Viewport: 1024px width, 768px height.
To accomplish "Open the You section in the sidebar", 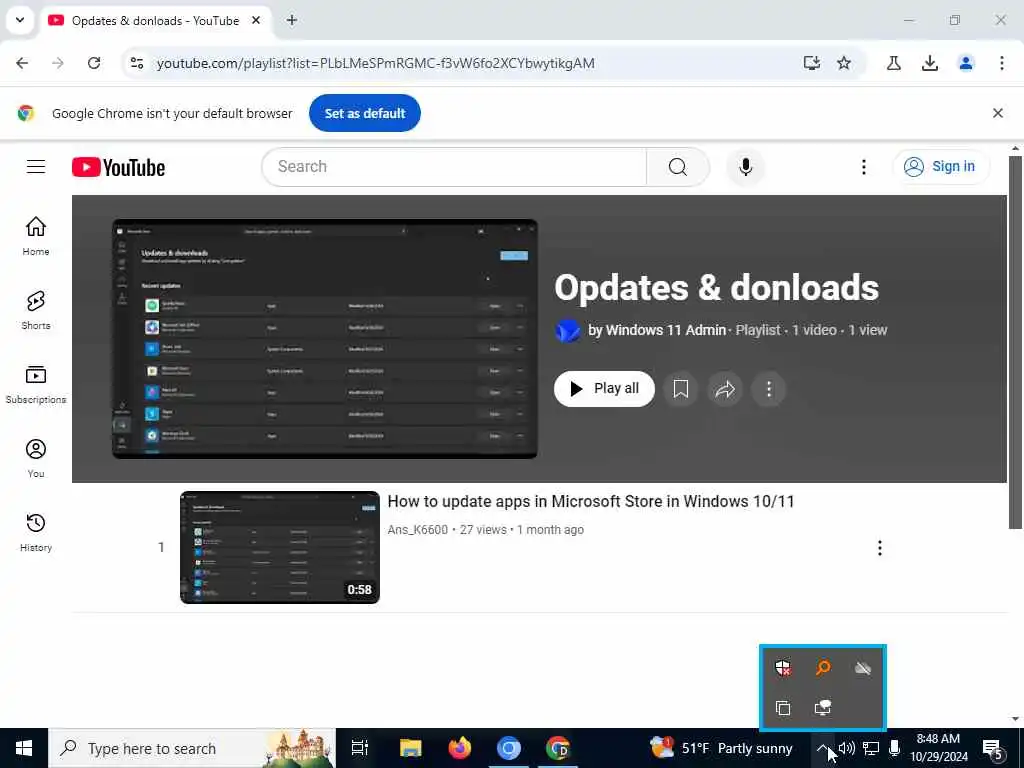I will pos(36,458).
